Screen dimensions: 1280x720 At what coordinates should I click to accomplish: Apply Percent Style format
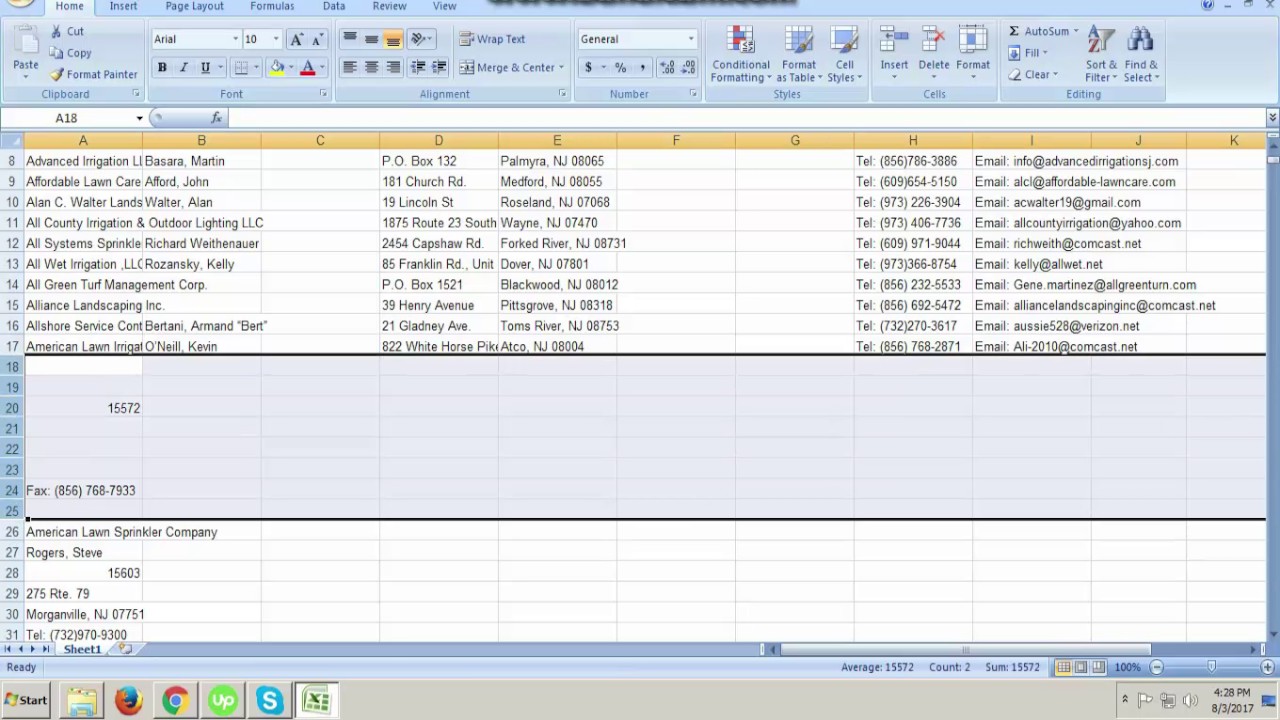[x=620, y=67]
